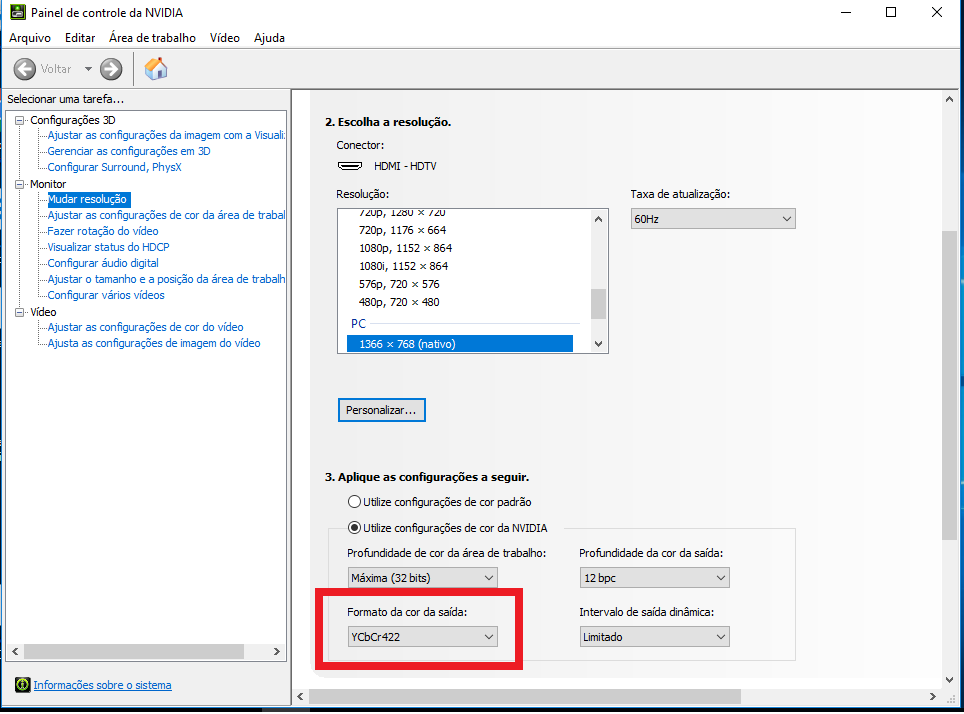Open Fazer rotação do vídeo
Viewport: 964px width, 714px height.
(103, 231)
